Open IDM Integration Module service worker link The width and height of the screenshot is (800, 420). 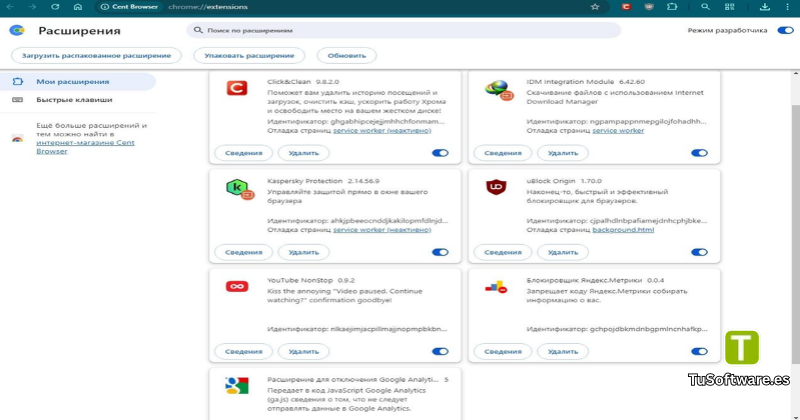[618, 131]
